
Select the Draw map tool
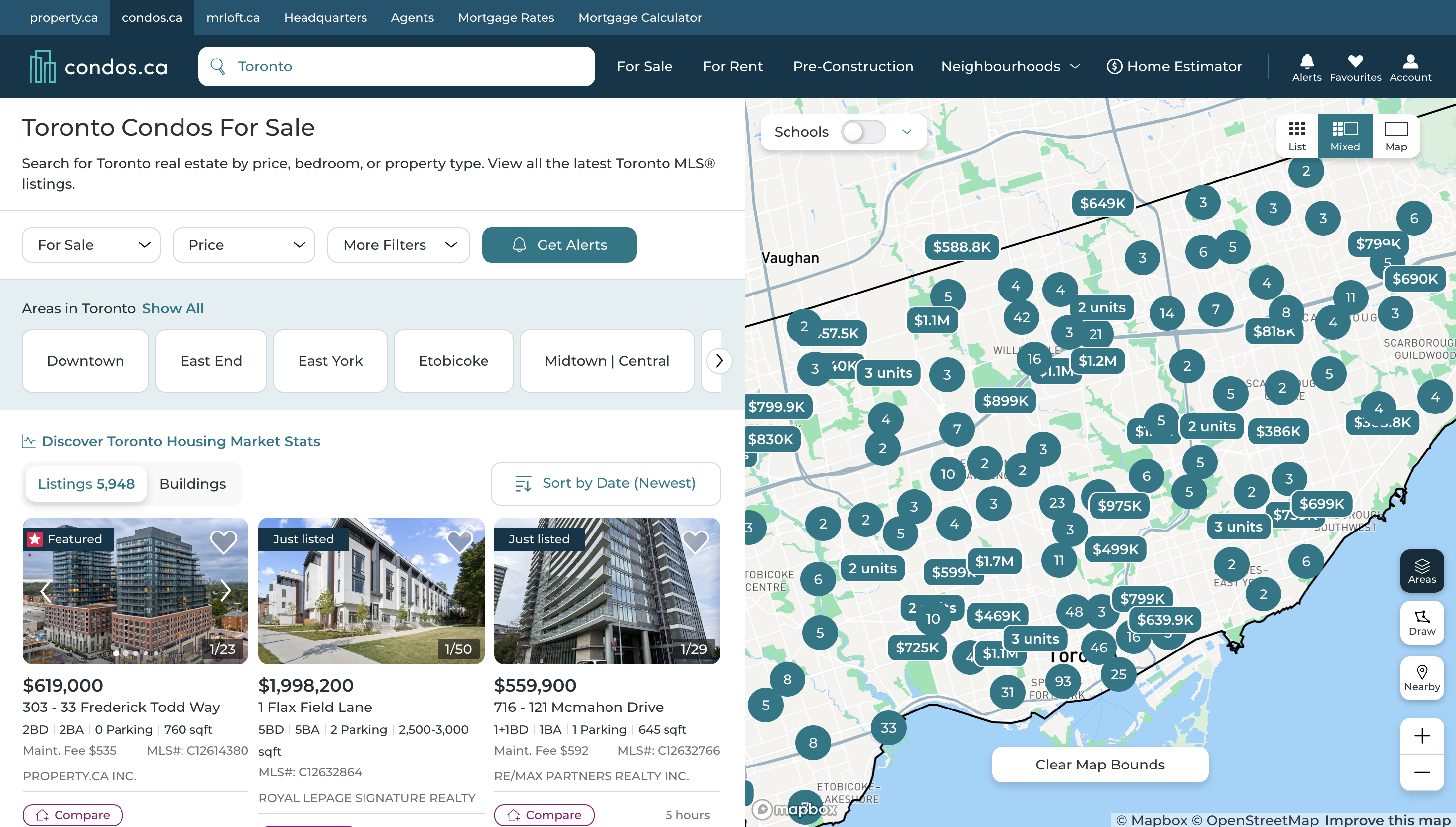(1421, 623)
